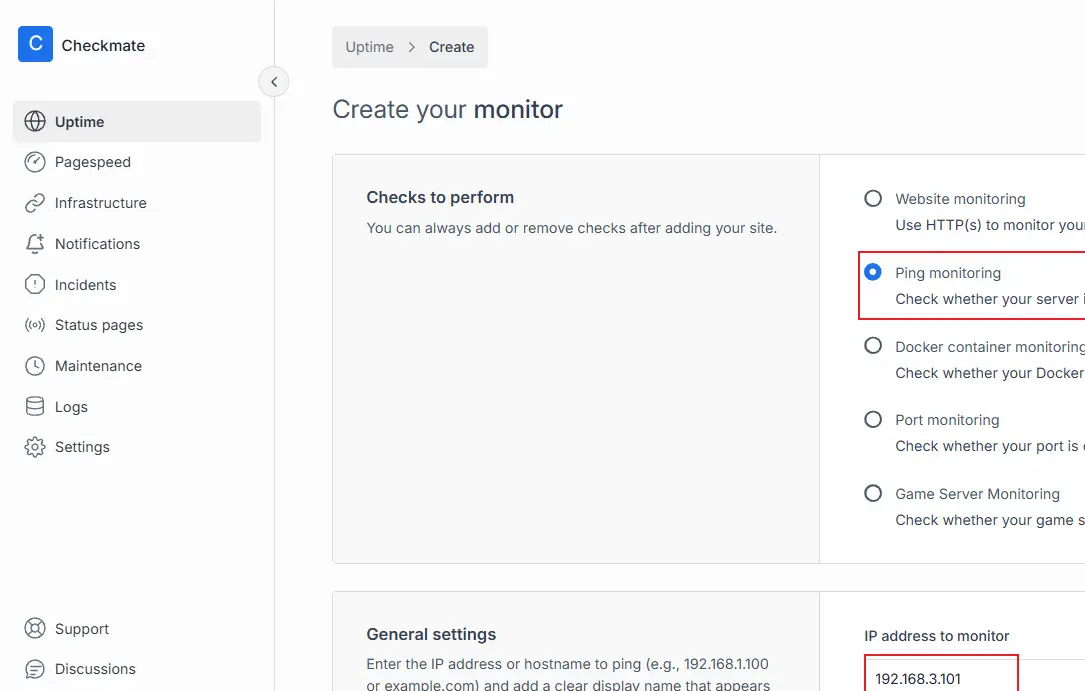Click the Status pages broadcast icon
The width and height of the screenshot is (1085, 691).
(x=35, y=325)
